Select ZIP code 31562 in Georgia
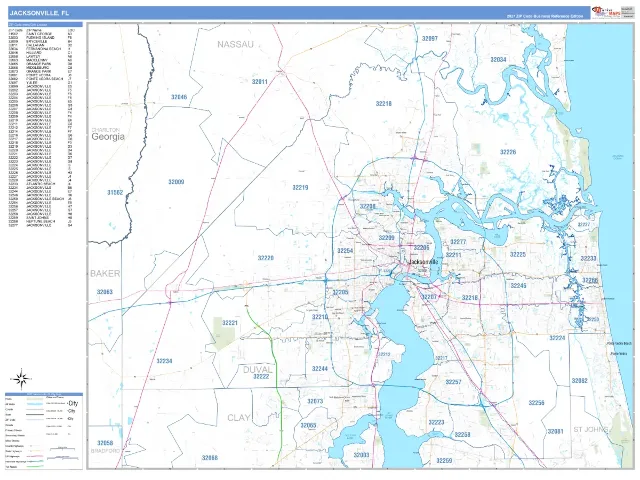The image size is (640, 480). [x=115, y=193]
